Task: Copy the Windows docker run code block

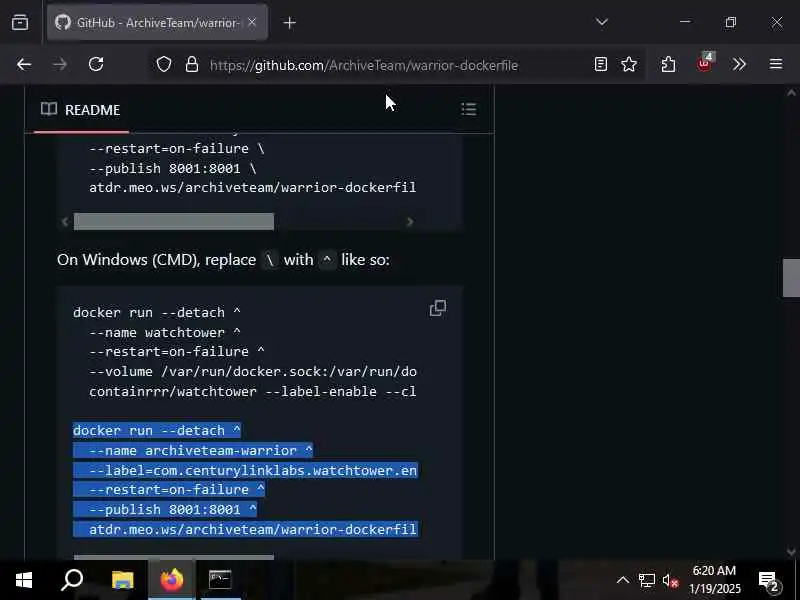Action: coord(438,308)
